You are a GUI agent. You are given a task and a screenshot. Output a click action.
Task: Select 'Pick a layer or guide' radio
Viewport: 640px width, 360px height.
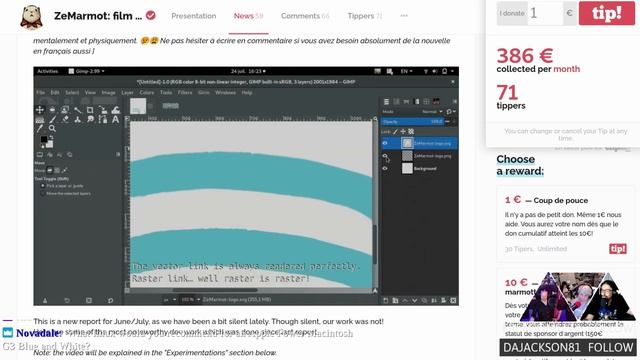click(x=42, y=186)
